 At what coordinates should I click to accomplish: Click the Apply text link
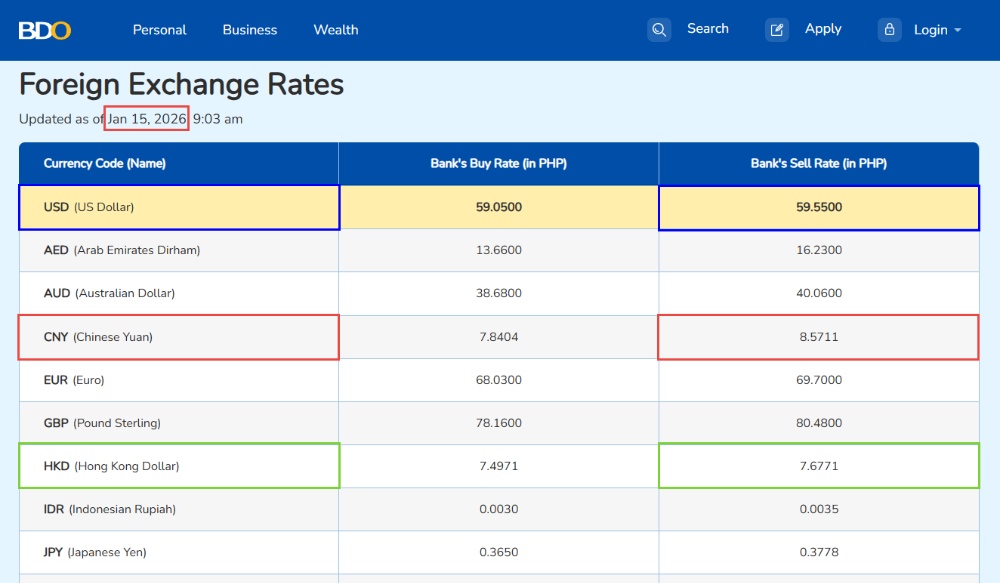pyautogui.click(x=823, y=29)
